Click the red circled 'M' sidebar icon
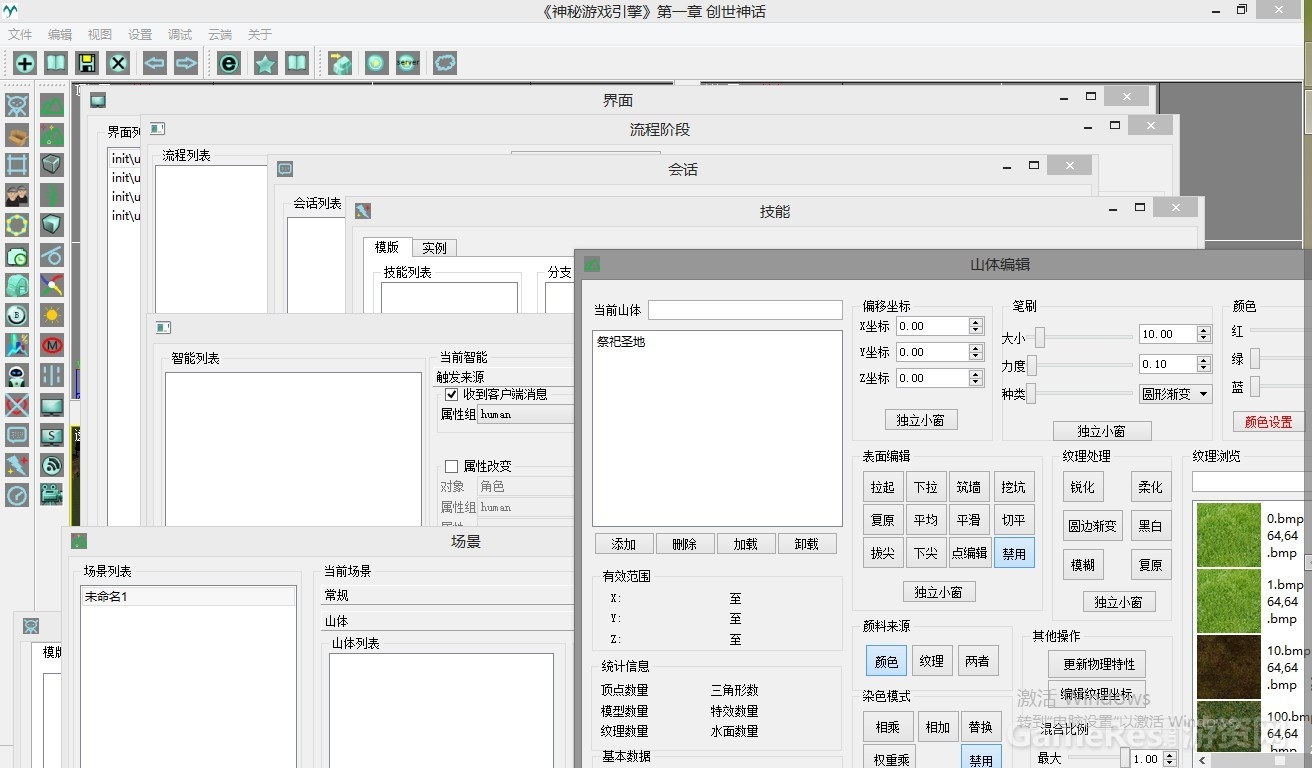 52,345
